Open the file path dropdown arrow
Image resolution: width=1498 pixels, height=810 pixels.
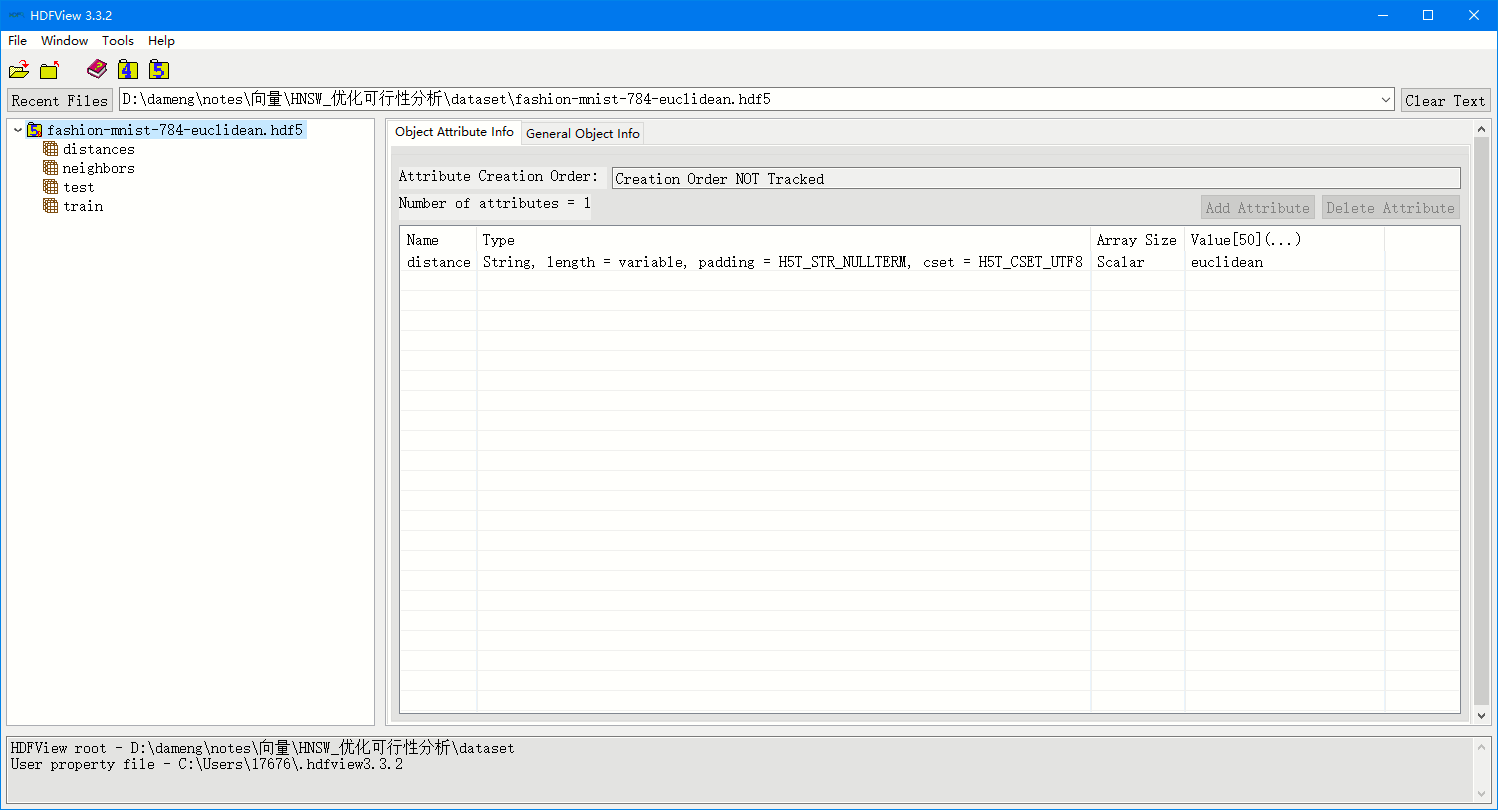click(1385, 100)
